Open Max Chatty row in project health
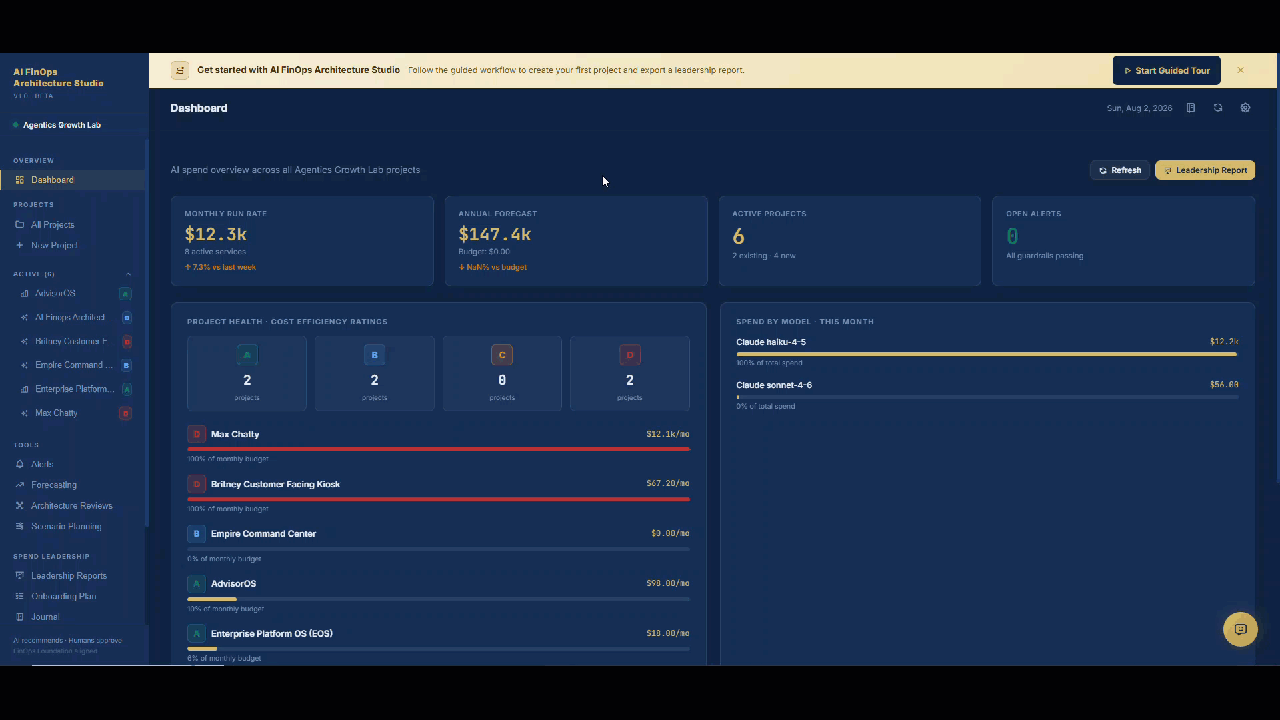 click(x=438, y=444)
